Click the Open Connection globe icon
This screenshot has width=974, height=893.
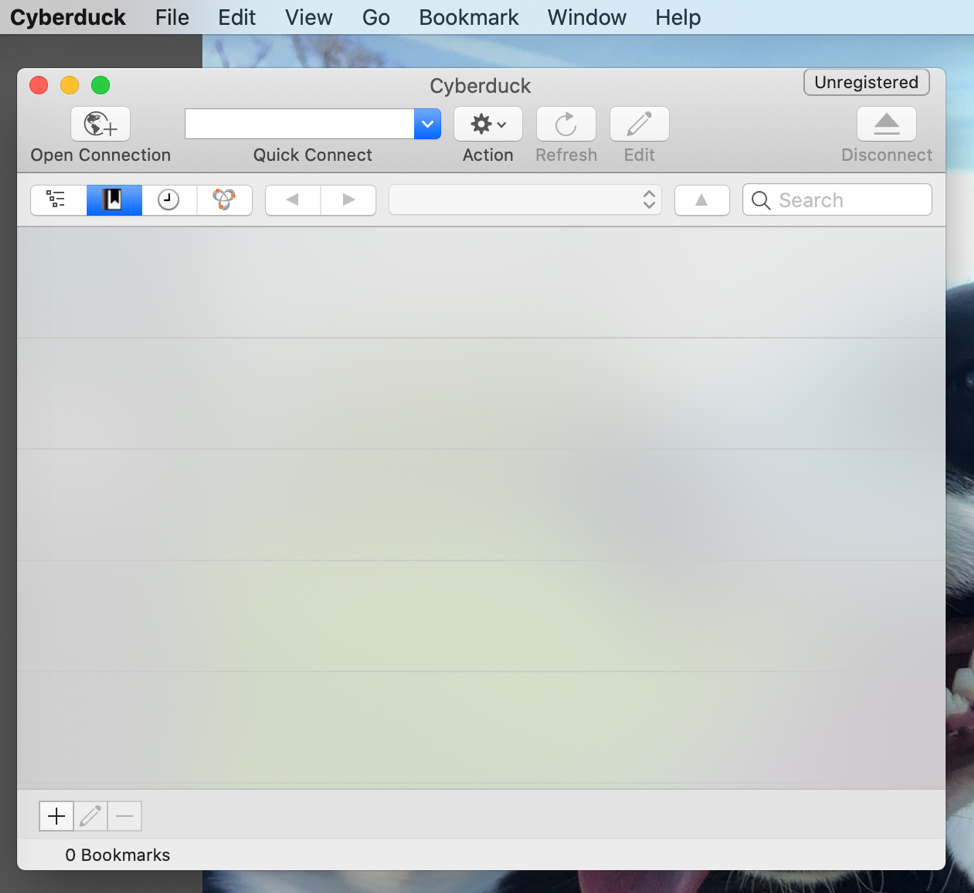tap(100, 124)
